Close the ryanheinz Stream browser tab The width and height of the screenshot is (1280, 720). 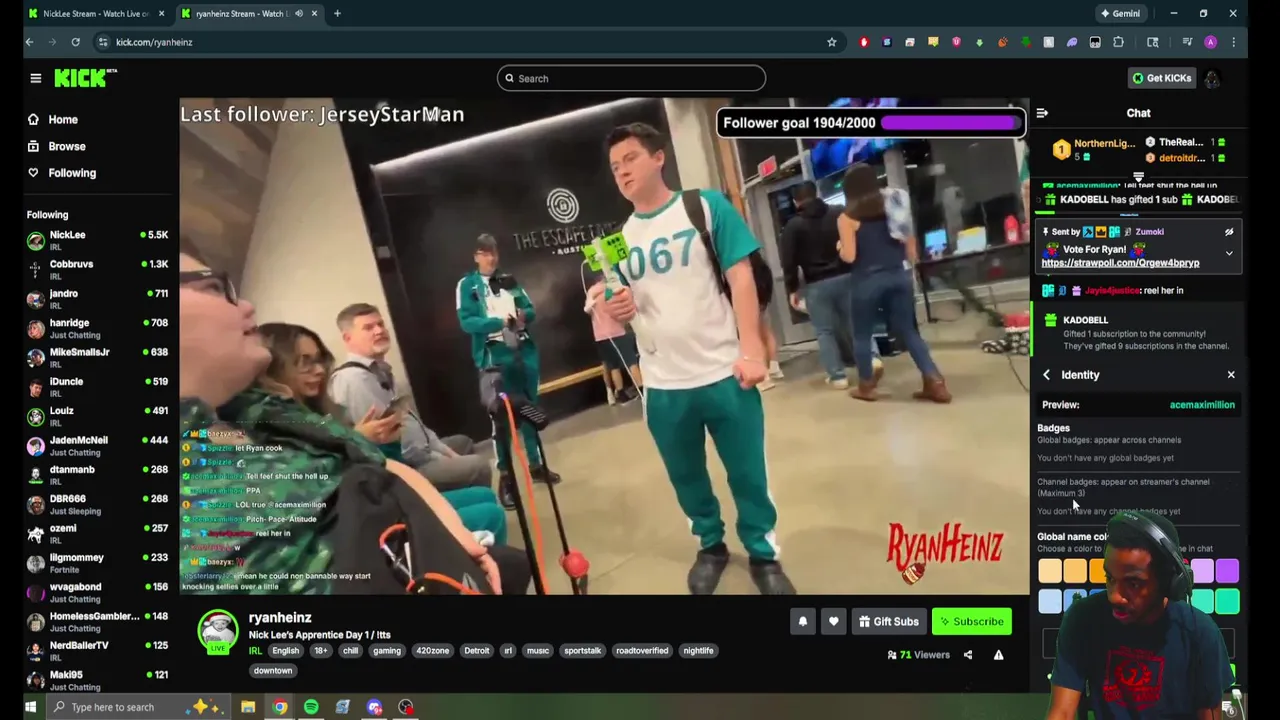[x=314, y=14]
